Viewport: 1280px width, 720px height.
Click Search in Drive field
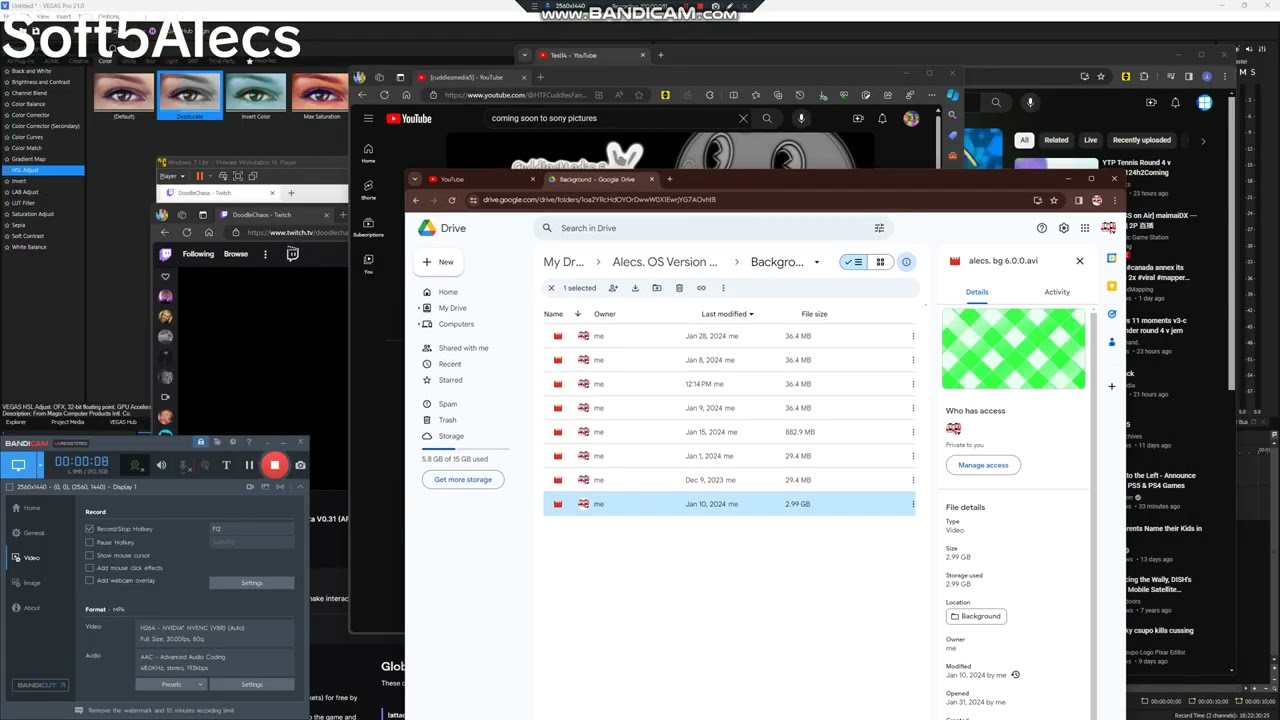(x=712, y=228)
